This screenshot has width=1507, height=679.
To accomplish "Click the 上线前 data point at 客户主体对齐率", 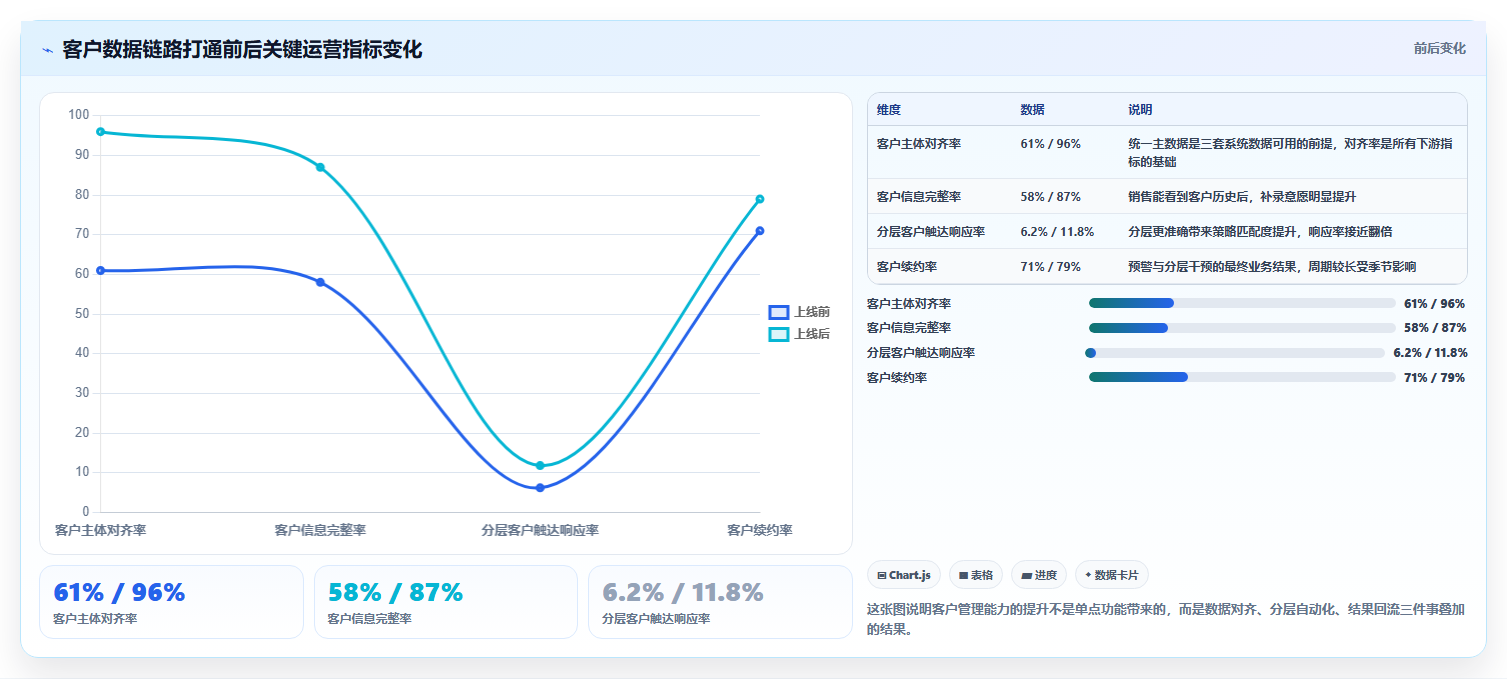I will [x=100, y=270].
